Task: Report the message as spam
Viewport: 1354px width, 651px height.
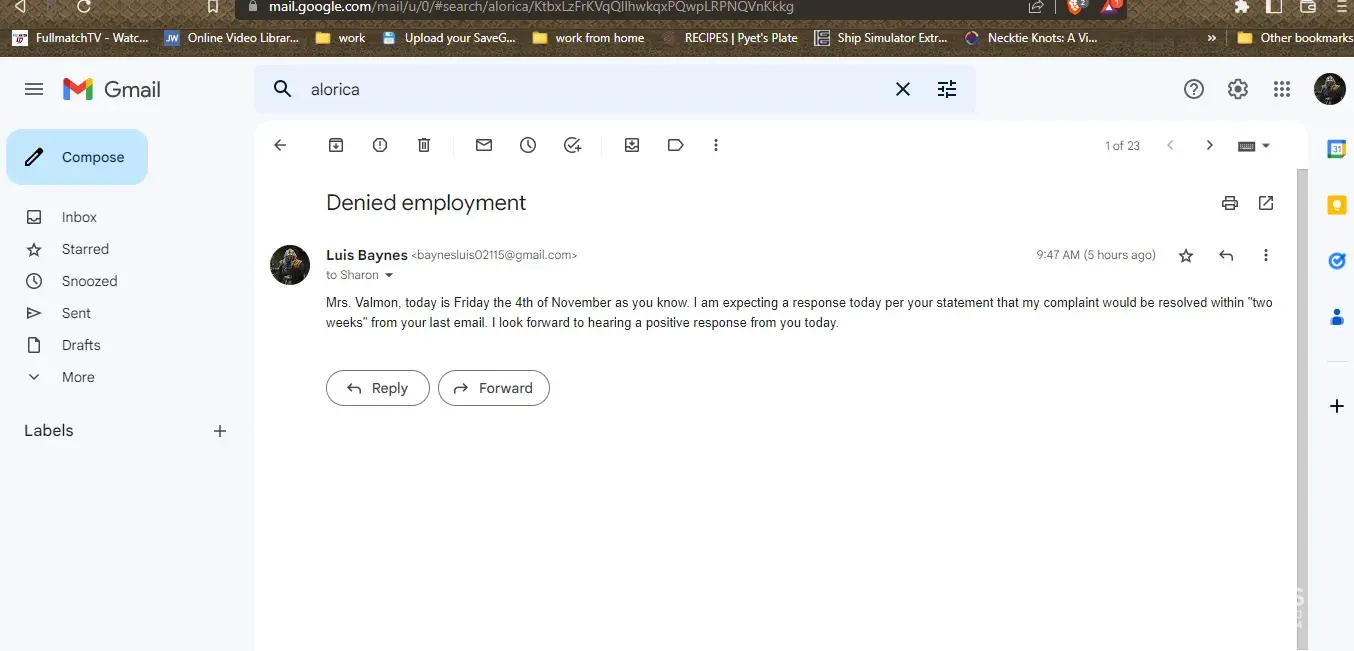Action: (x=380, y=145)
